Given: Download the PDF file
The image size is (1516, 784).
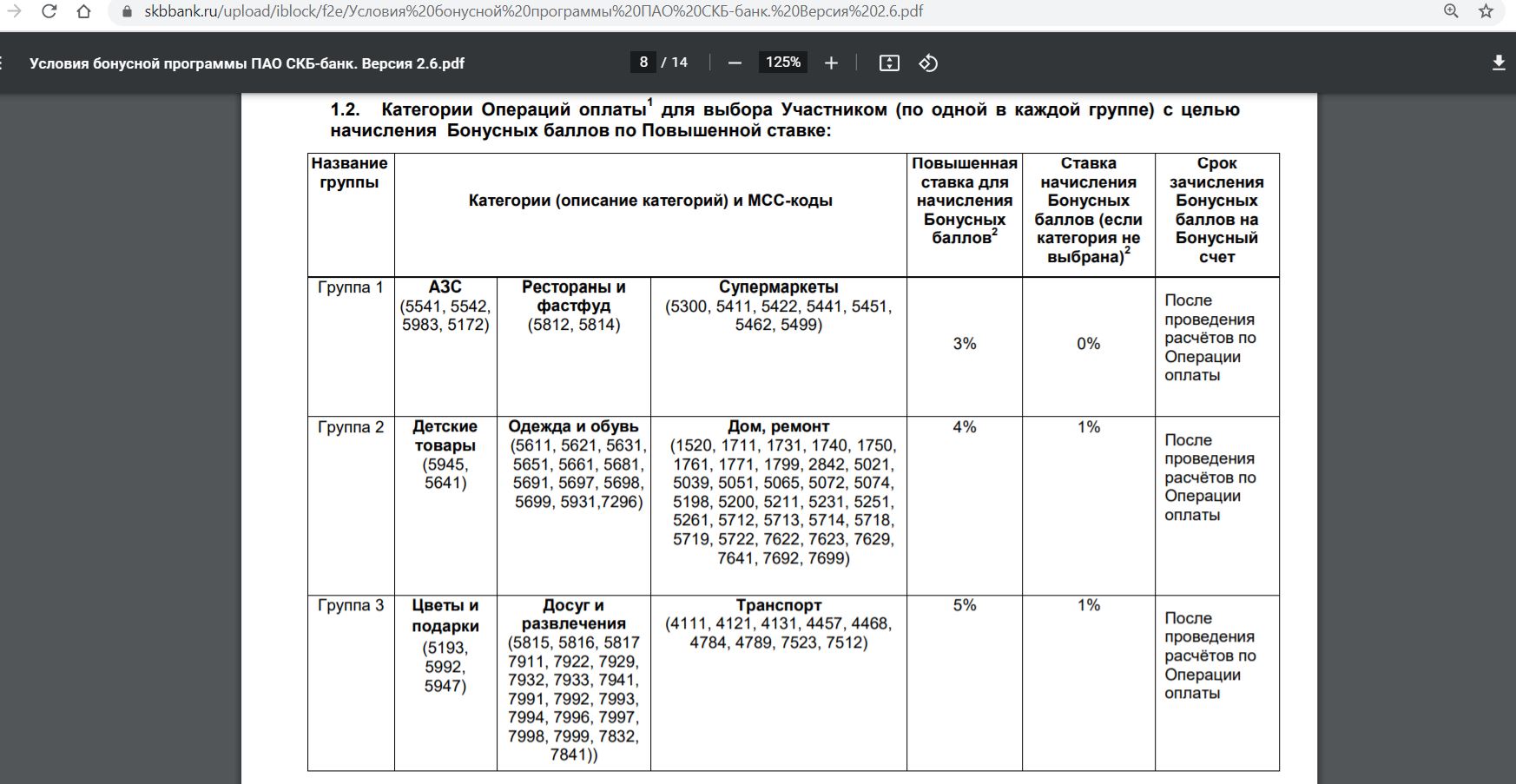Looking at the screenshot, I should click(x=1499, y=63).
